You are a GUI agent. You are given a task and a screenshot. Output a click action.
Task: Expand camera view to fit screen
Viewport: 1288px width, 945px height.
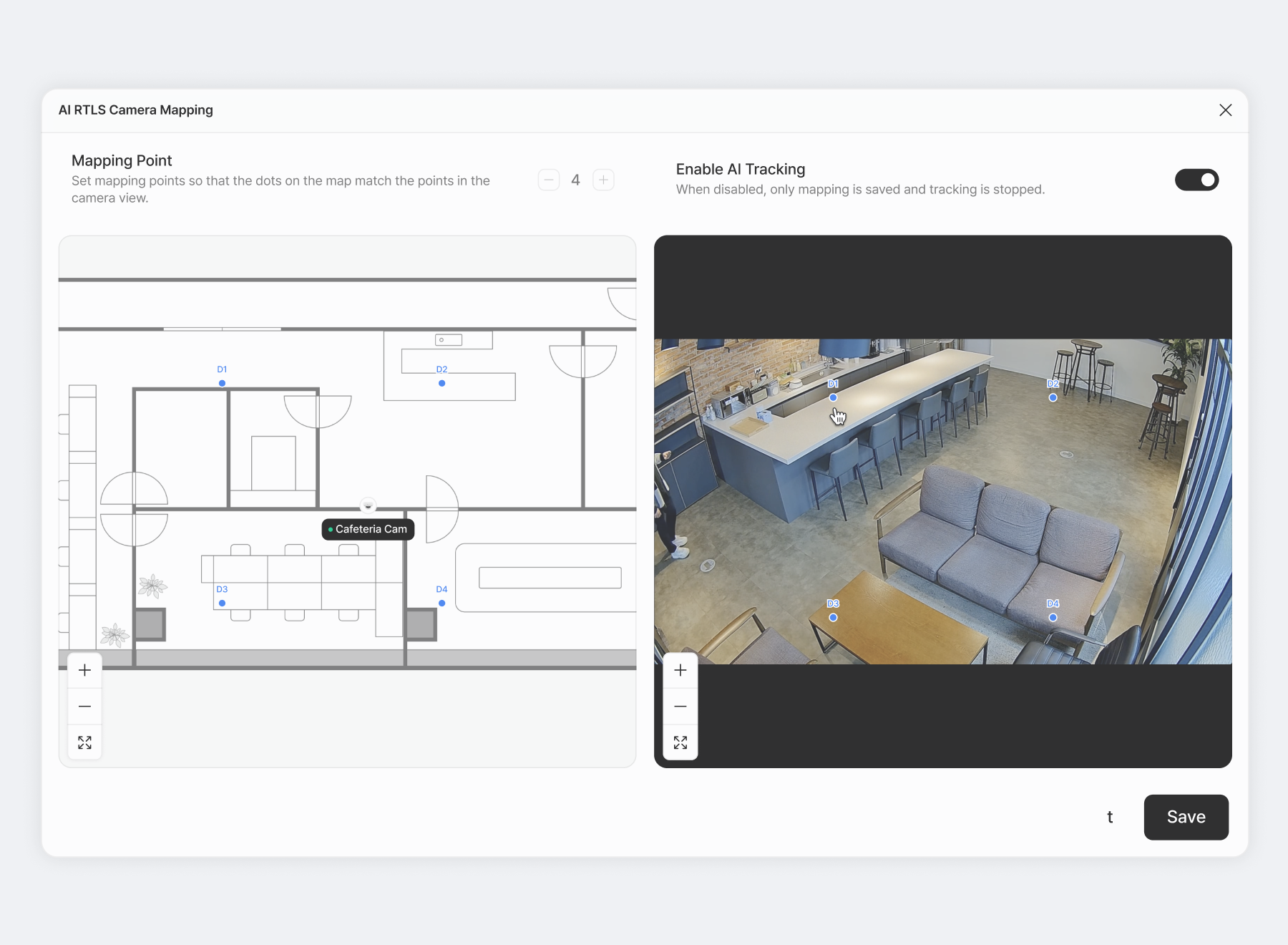pyautogui.click(x=680, y=742)
